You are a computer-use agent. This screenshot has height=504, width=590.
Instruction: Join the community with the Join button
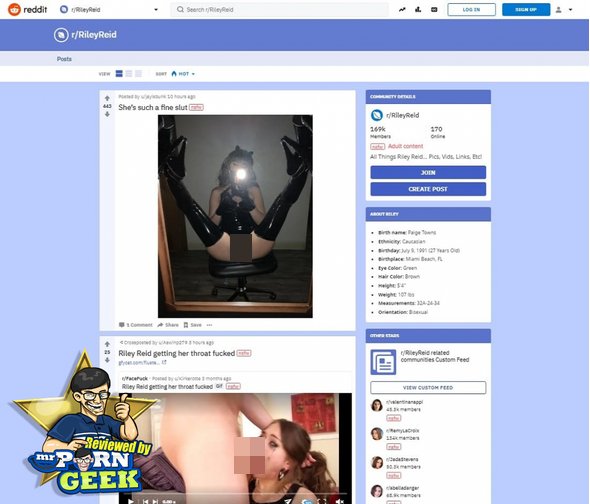pyautogui.click(x=428, y=172)
